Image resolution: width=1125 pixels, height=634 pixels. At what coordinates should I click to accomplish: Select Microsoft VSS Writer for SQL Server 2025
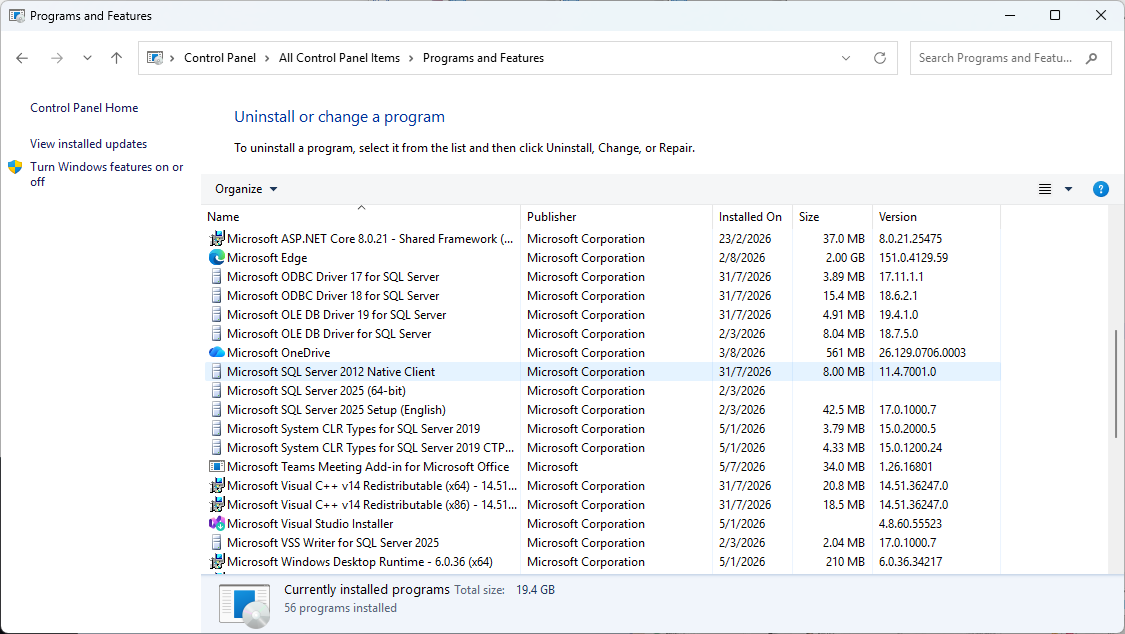603,543
